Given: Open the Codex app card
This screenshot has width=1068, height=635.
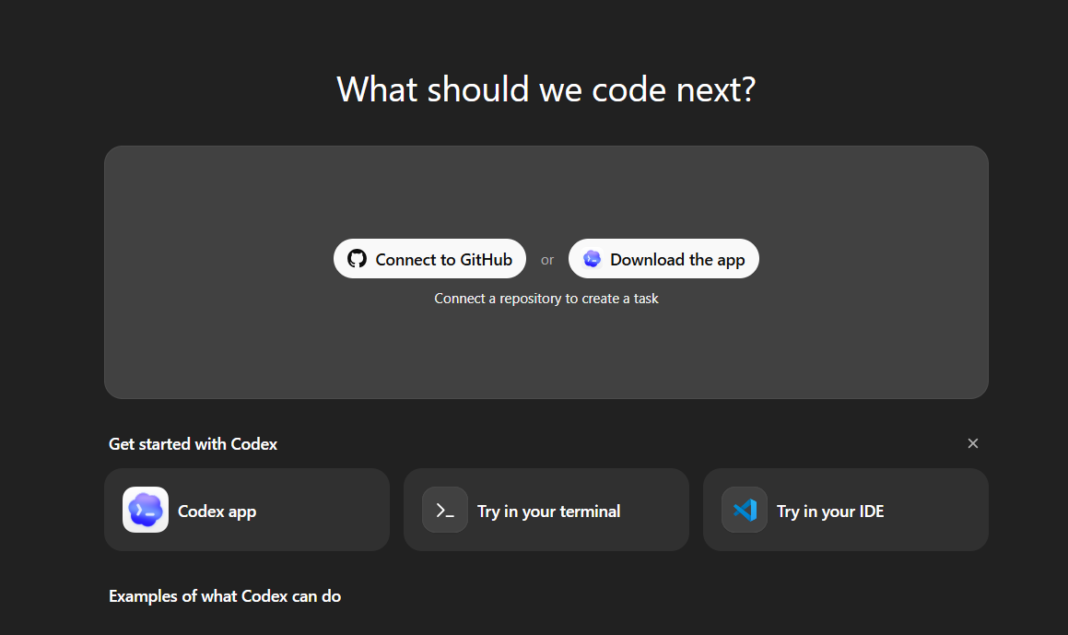Looking at the screenshot, I should [217, 511].
